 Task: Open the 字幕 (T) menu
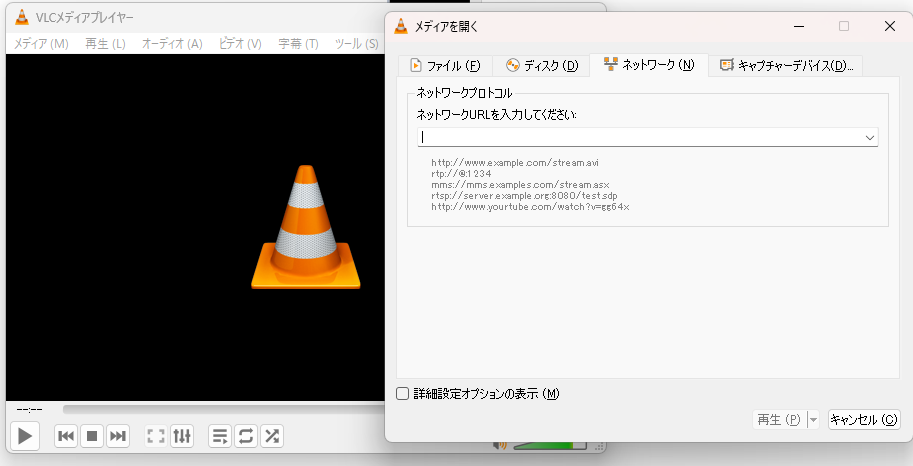298,44
